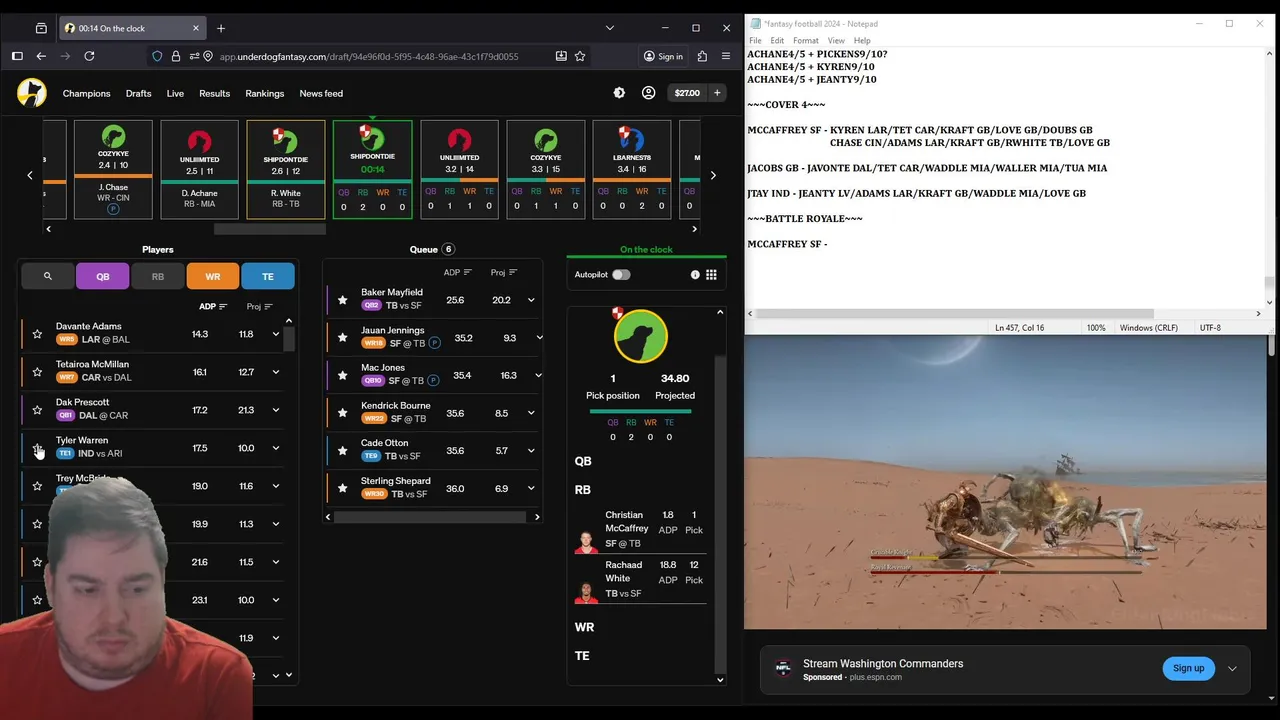The image size is (1280, 720).
Task: Close the 'On the clock' browser tab
Action: [196, 28]
